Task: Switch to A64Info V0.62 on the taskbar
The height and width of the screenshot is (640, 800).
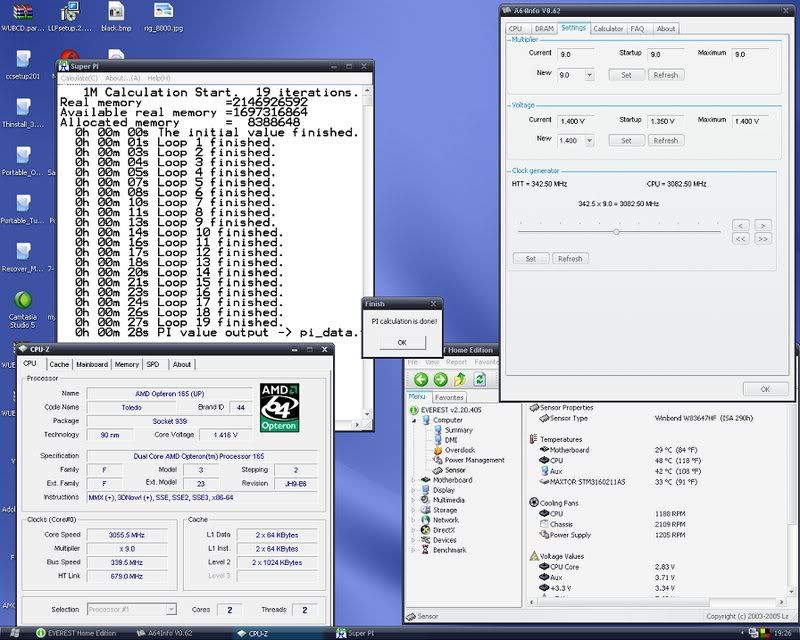Action: [x=165, y=633]
